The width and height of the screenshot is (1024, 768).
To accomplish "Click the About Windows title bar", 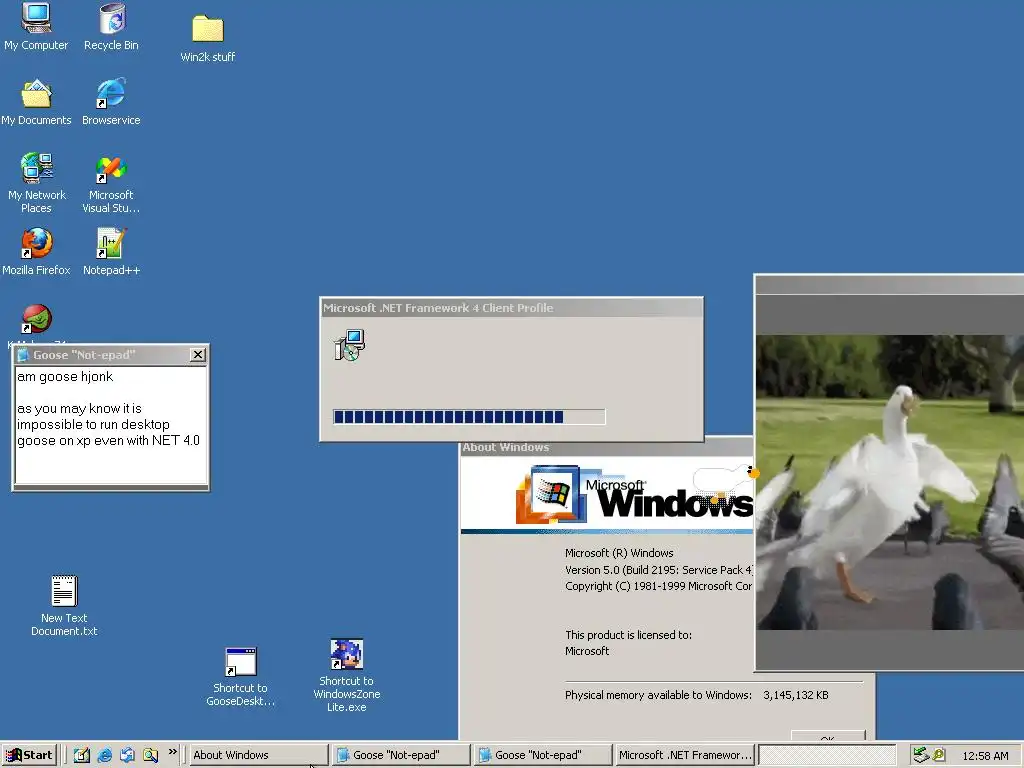I will [x=607, y=447].
